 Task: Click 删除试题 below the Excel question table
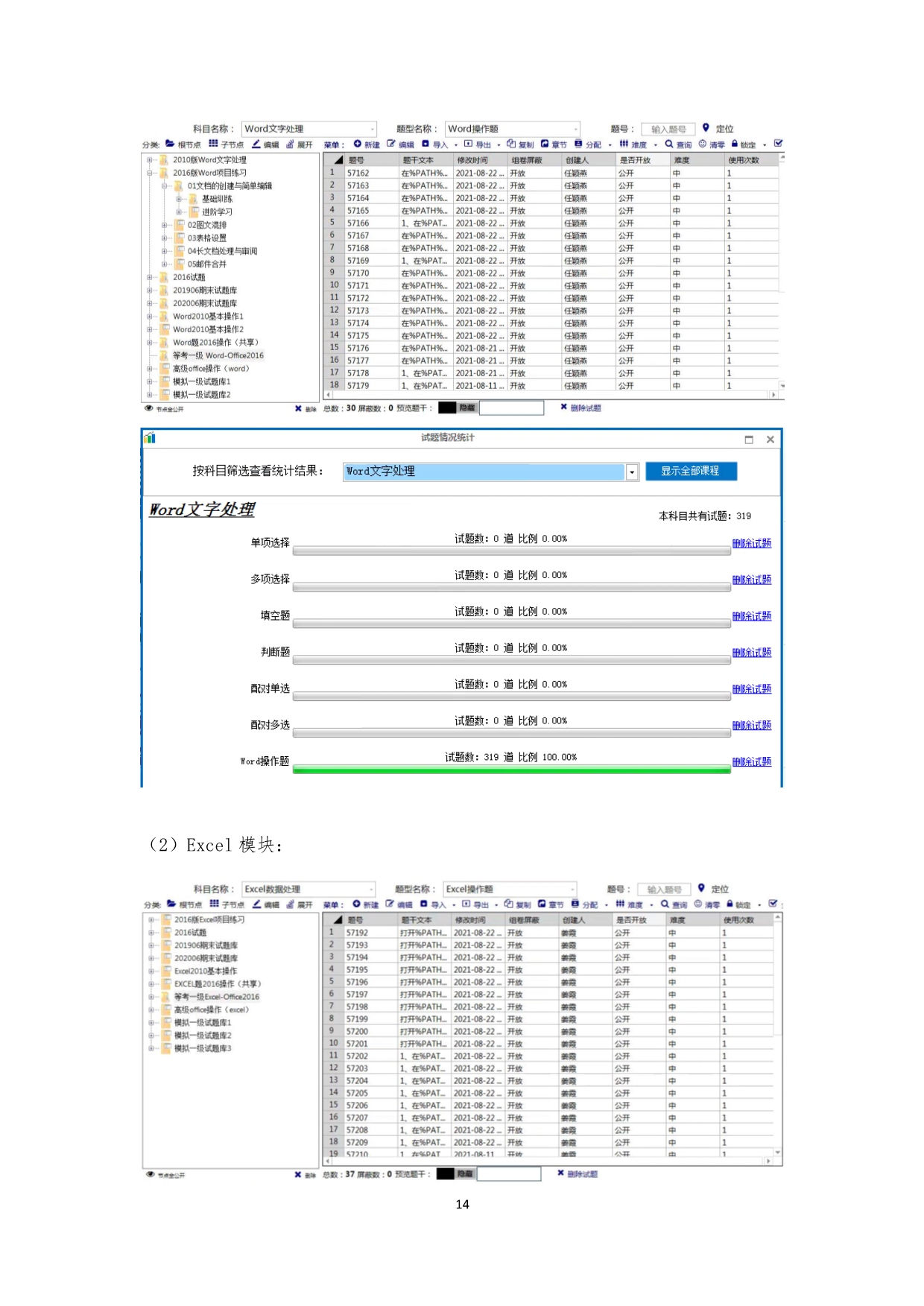582,1175
